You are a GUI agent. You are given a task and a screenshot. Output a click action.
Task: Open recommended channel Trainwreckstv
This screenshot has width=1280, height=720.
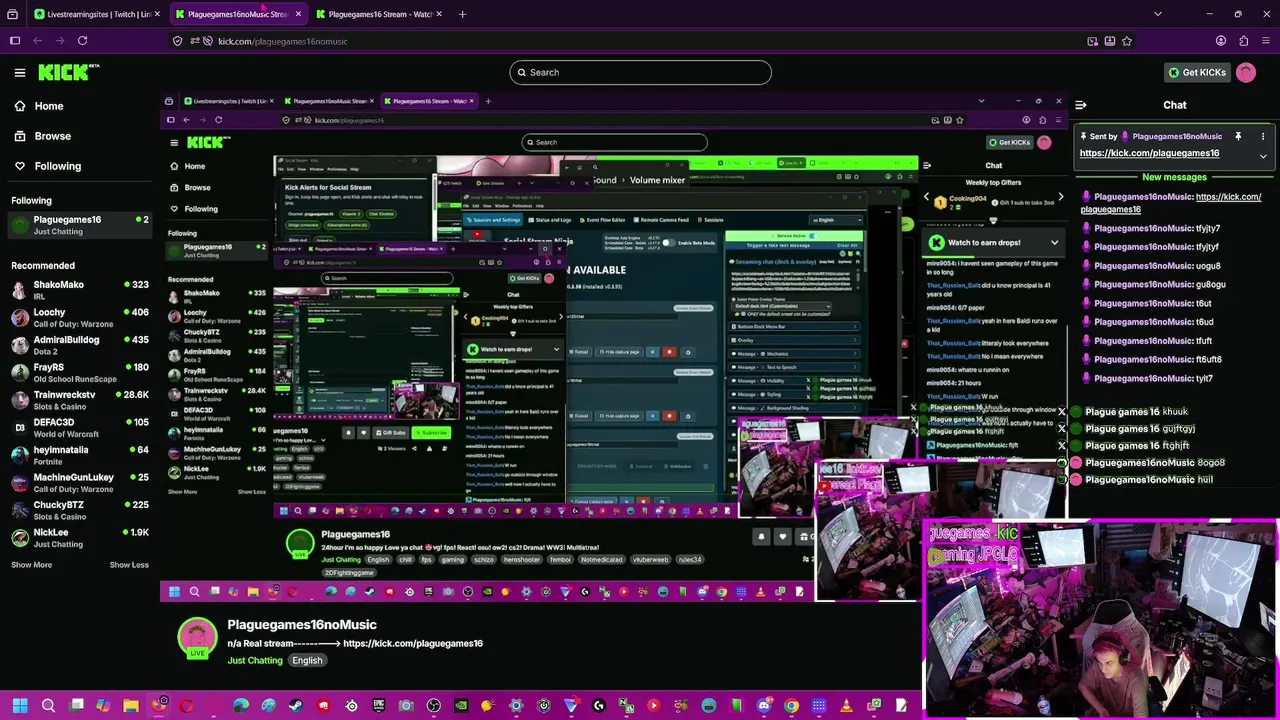pyautogui.click(x=80, y=400)
